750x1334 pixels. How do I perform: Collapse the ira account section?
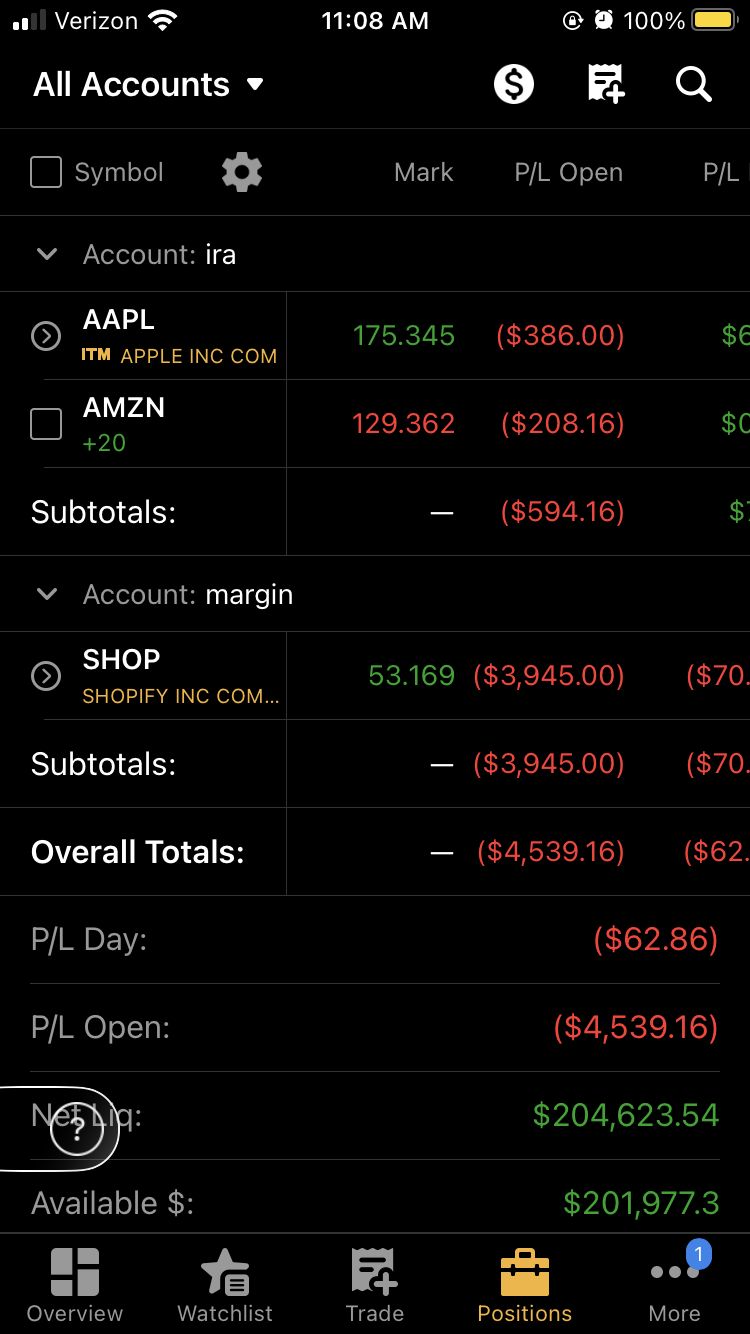click(x=46, y=254)
